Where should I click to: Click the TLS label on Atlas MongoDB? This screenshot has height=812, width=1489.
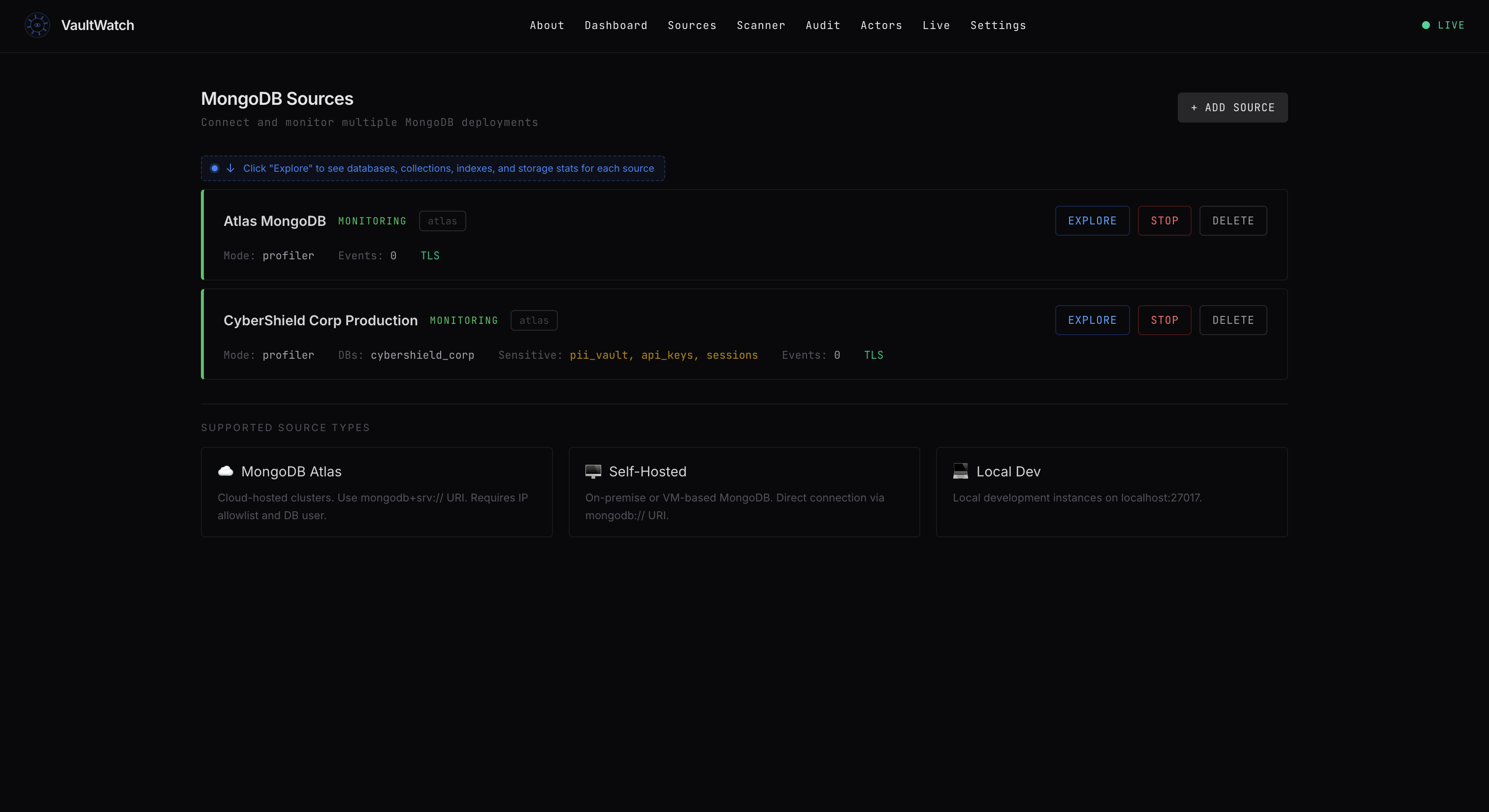coord(429,256)
